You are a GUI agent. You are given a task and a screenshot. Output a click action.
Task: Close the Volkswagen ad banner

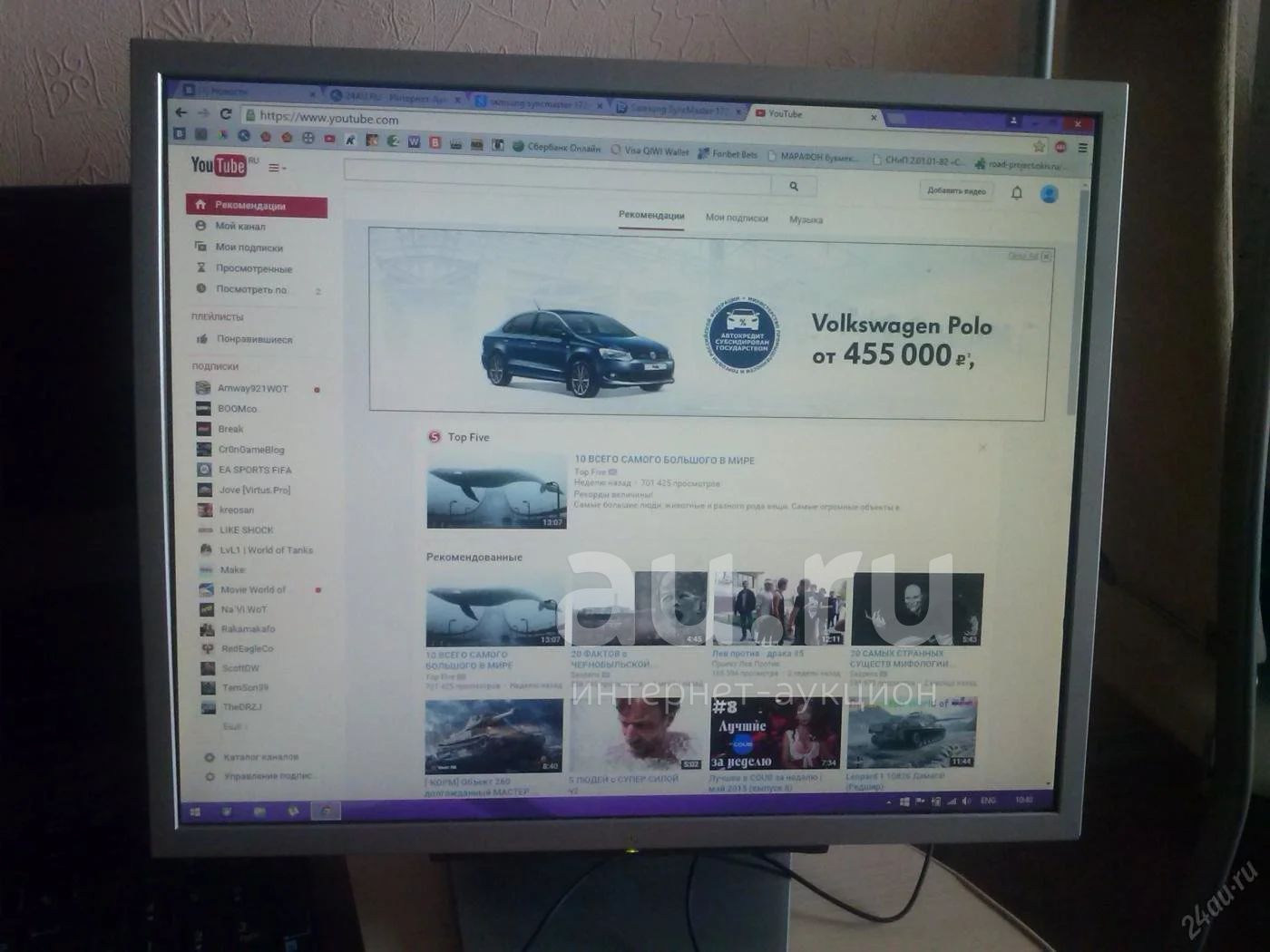tap(1046, 257)
